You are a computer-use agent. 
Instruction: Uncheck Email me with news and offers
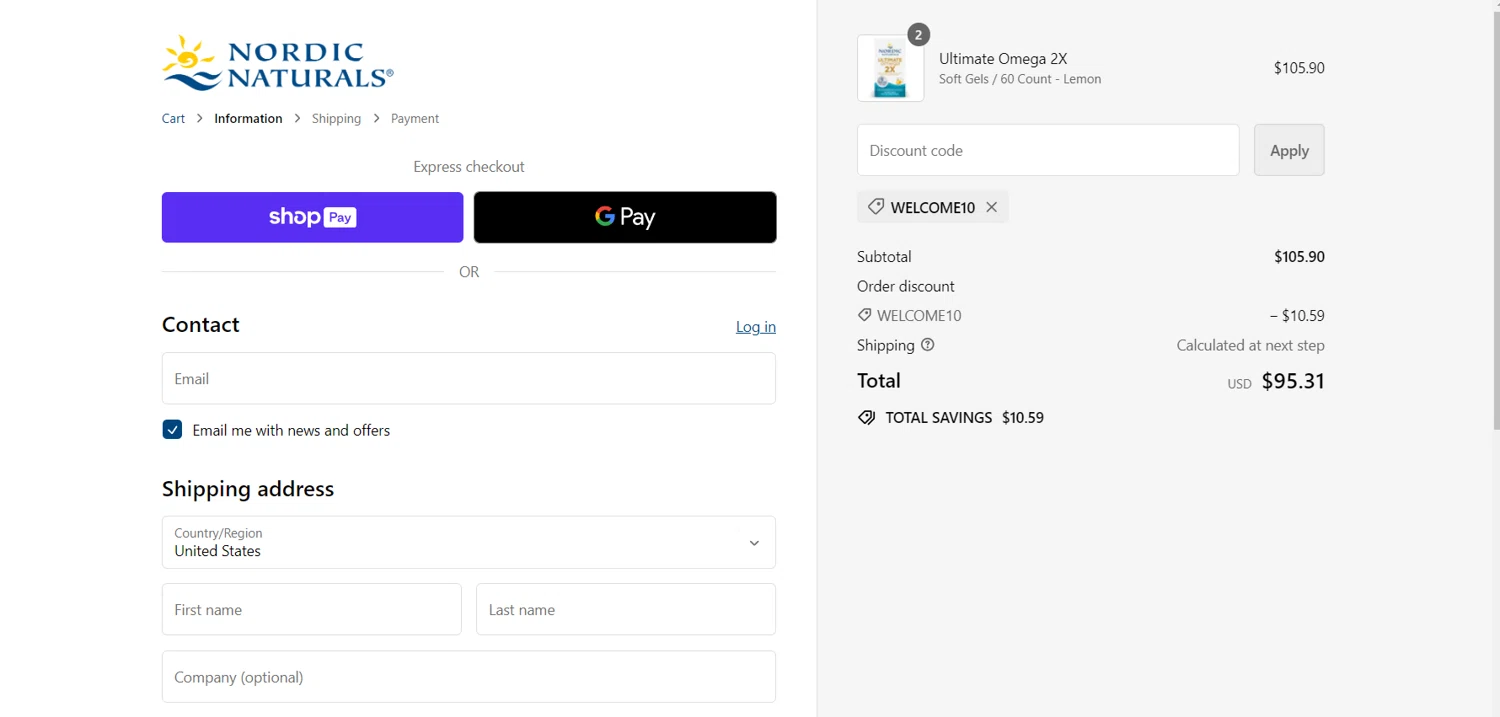tap(172, 430)
